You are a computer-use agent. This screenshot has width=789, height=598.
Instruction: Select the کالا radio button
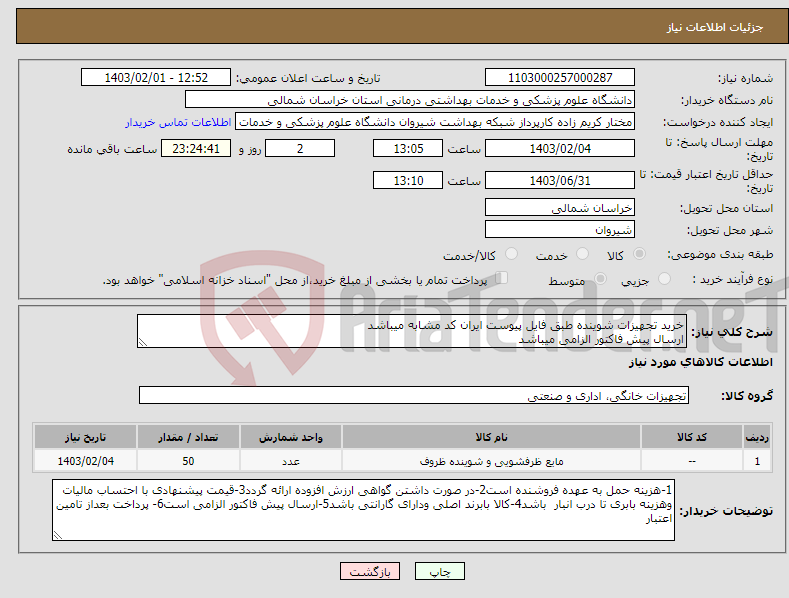(639, 254)
